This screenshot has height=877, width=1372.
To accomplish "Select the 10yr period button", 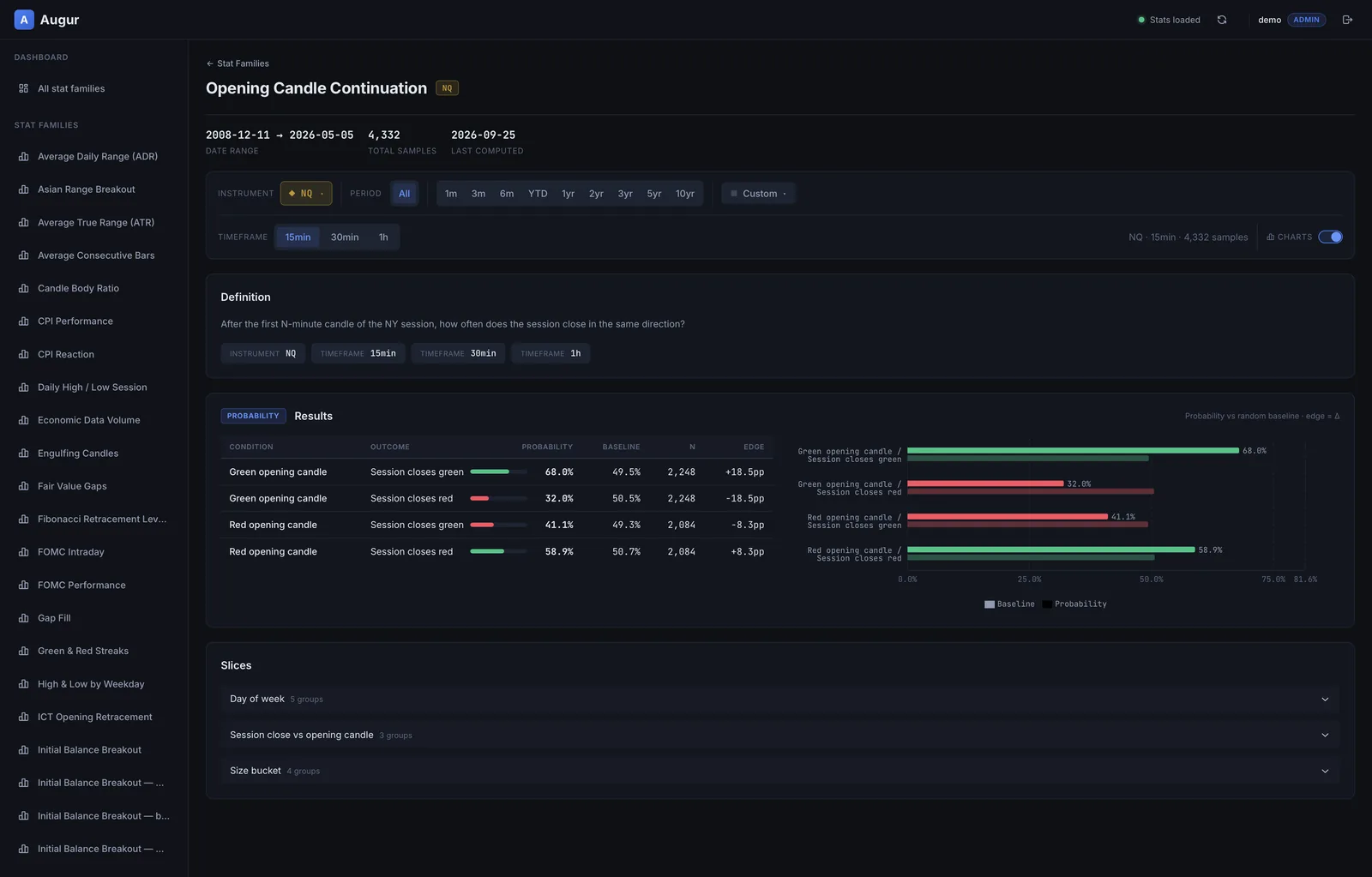I will point(685,194).
